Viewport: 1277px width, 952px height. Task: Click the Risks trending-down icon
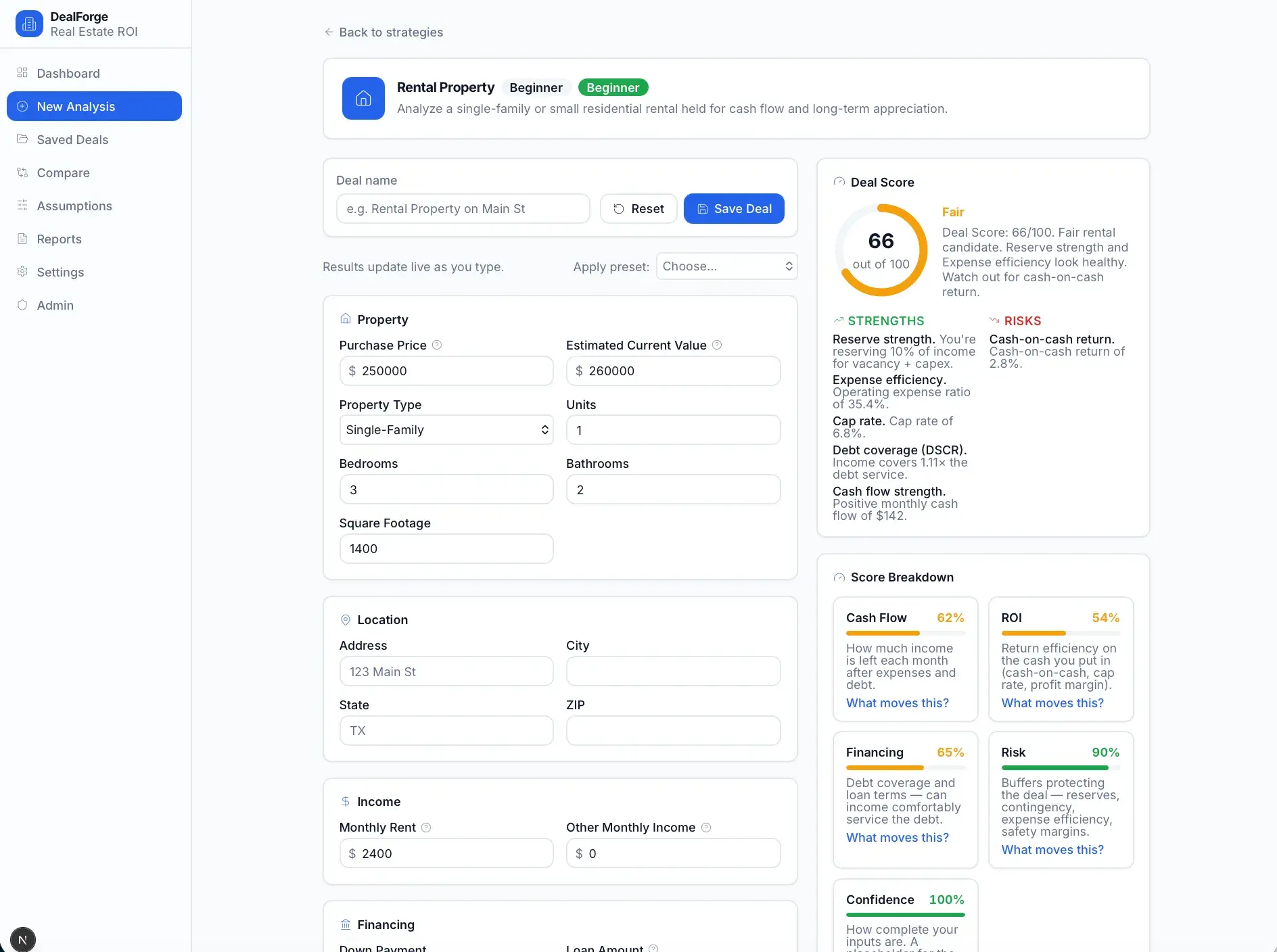pos(994,320)
